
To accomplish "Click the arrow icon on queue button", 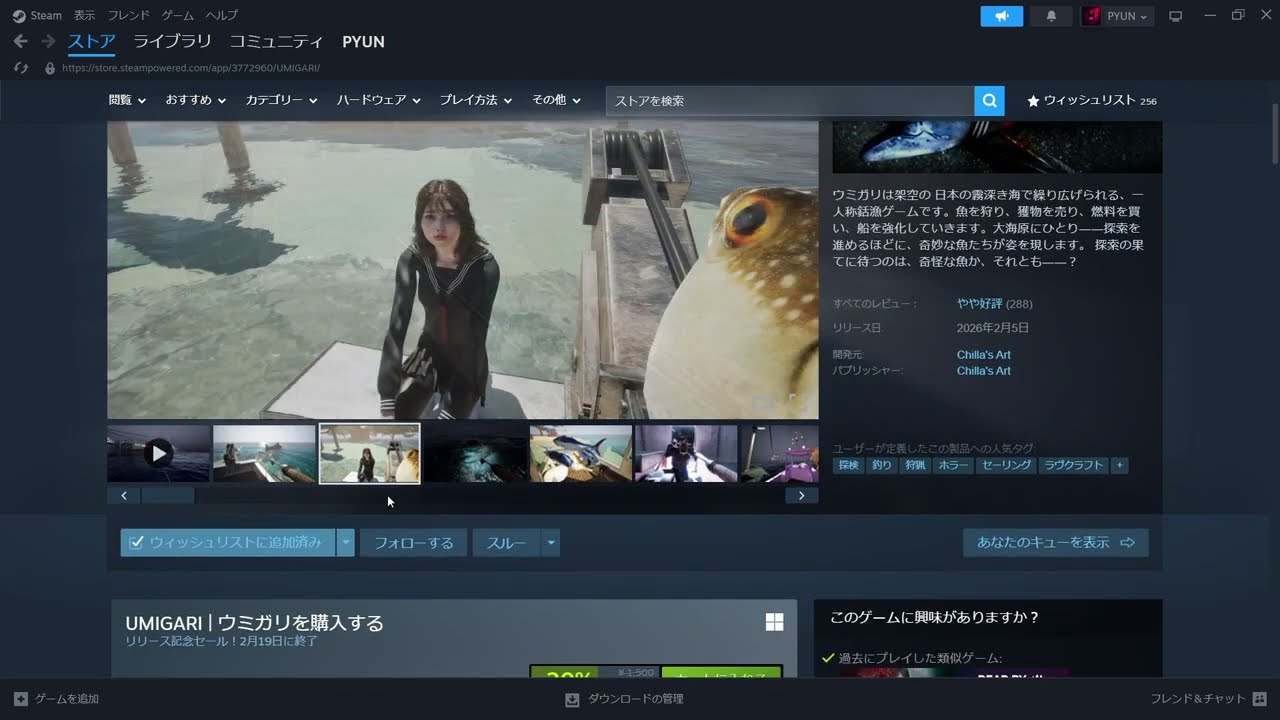I will 1127,542.
